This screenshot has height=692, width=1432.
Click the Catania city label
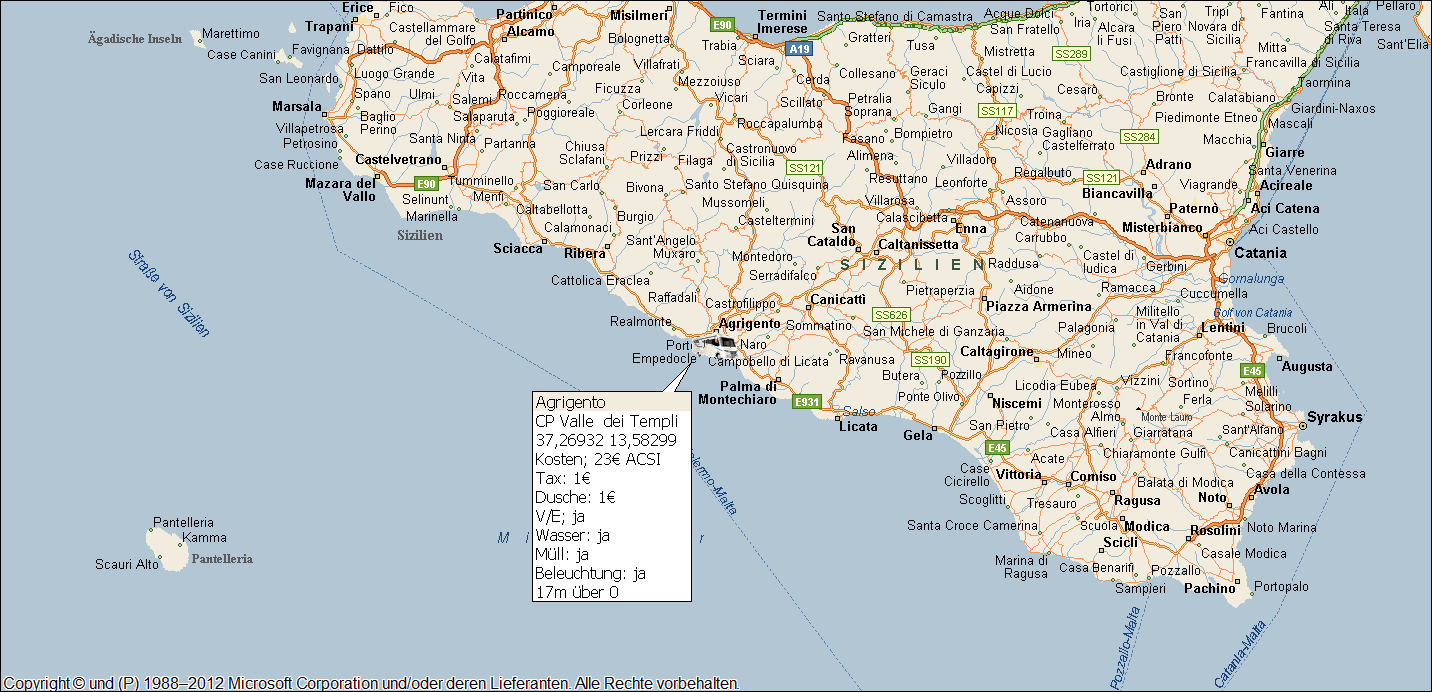point(1260,253)
